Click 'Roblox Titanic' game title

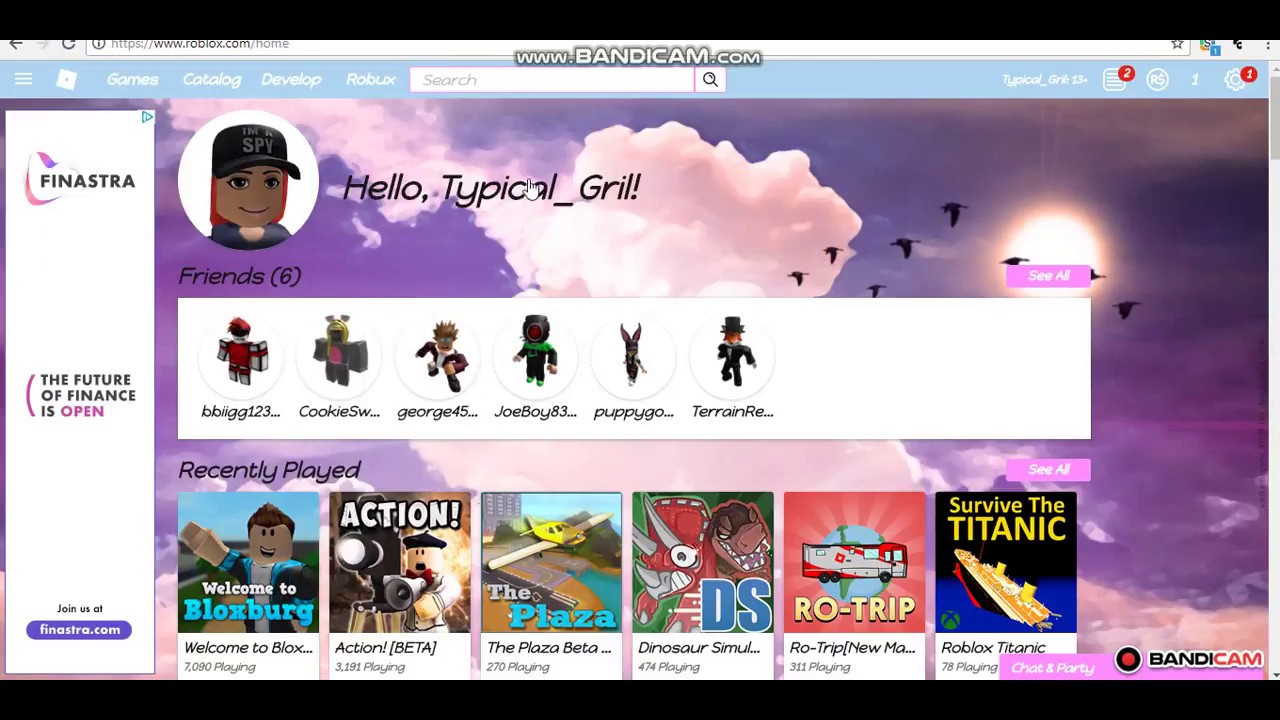pyautogui.click(x=993, y=648)
